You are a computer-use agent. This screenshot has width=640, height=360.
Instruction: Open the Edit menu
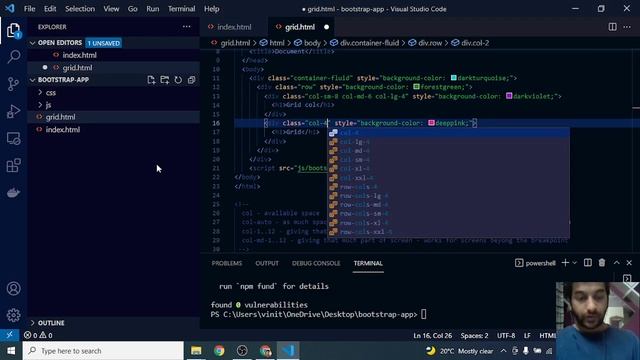50,9
